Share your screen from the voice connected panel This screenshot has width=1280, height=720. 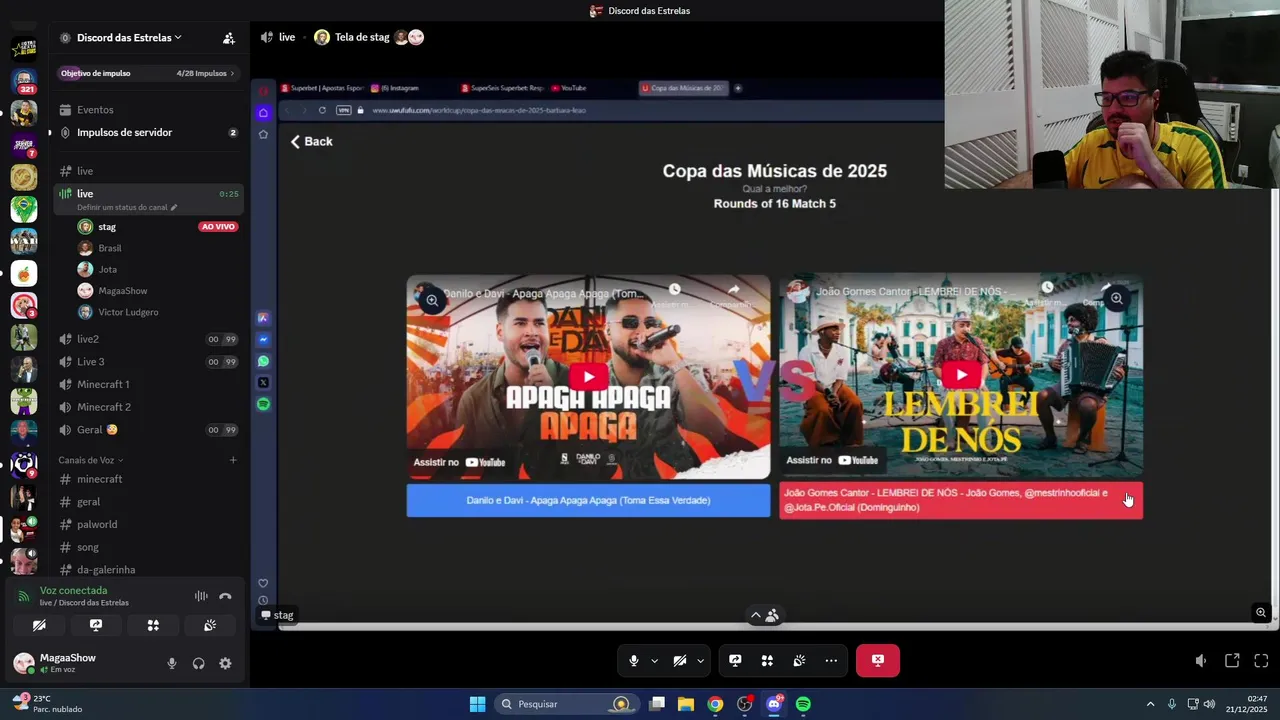(96, 625)
